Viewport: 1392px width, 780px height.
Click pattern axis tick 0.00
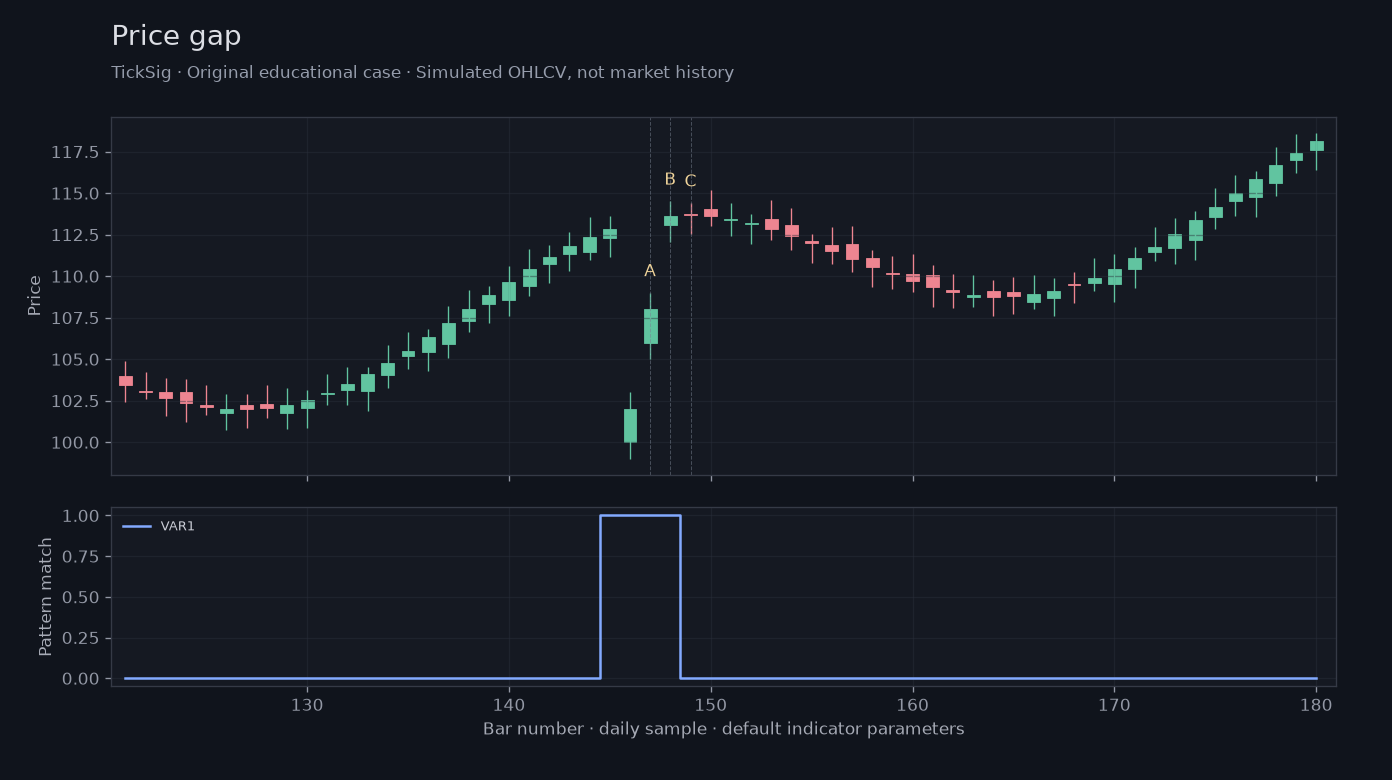[x=81, y=678]
